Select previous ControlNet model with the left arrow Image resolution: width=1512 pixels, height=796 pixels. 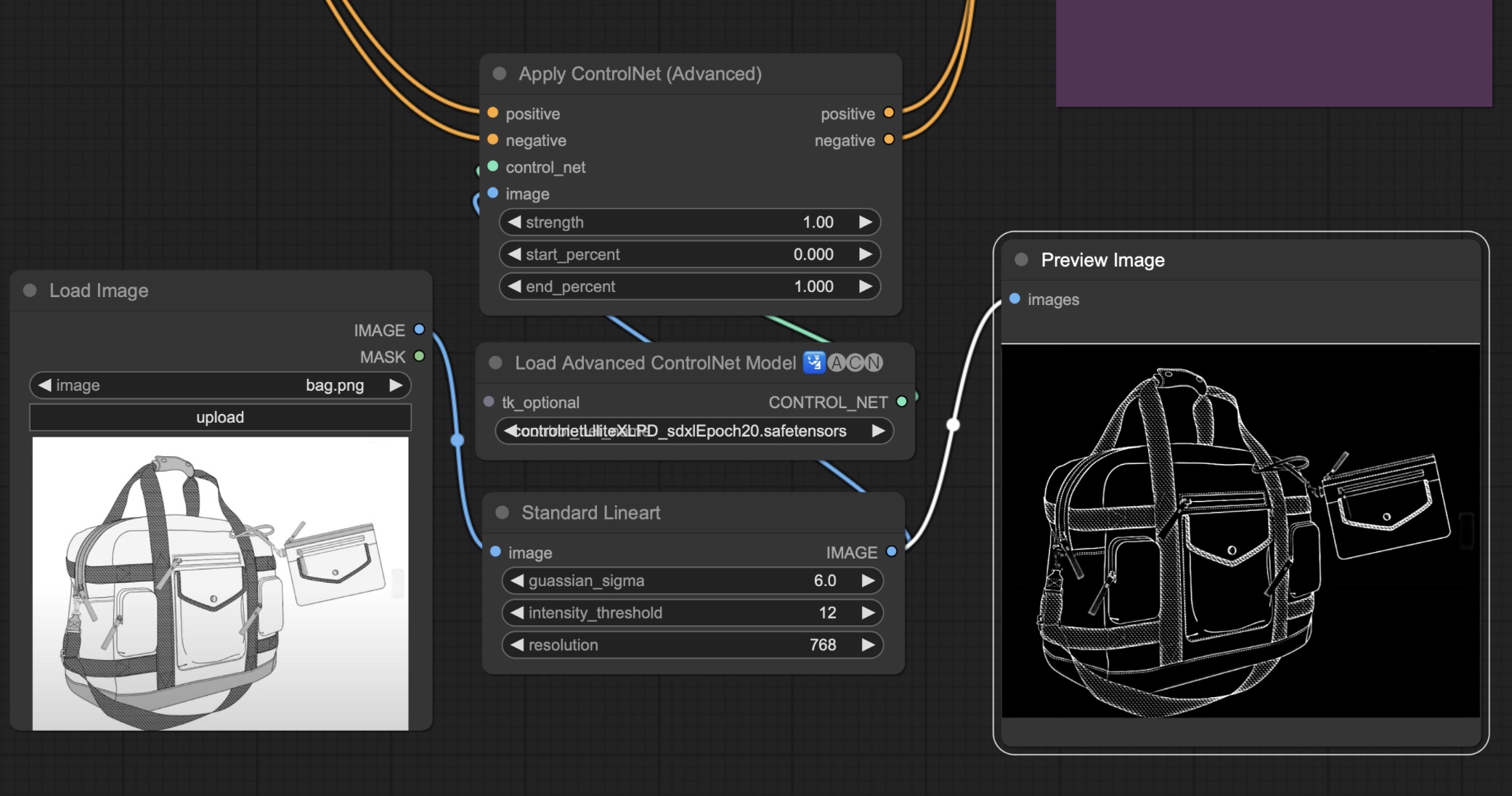point(510,431)
